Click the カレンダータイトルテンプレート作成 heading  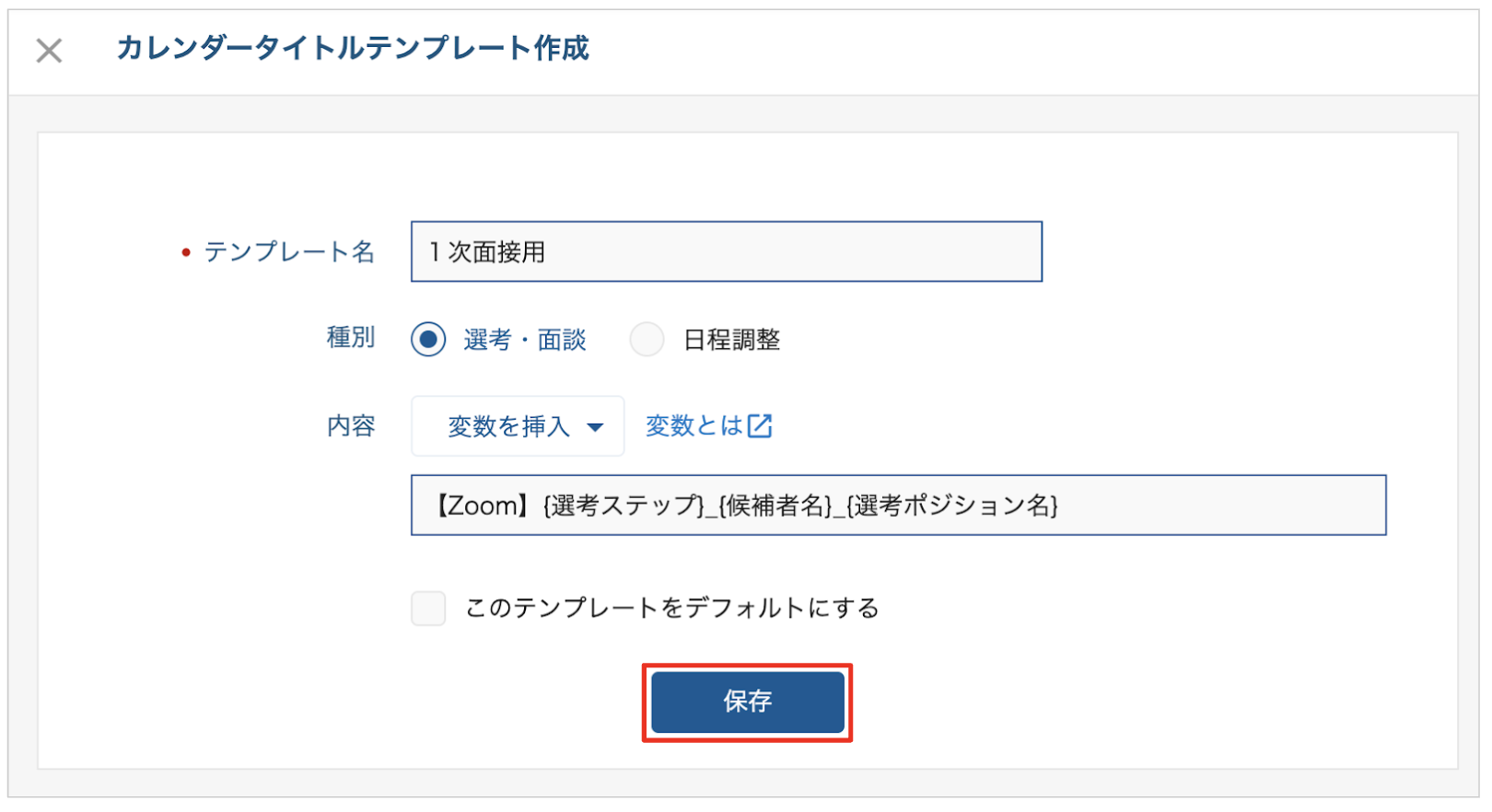pos(353,48)
